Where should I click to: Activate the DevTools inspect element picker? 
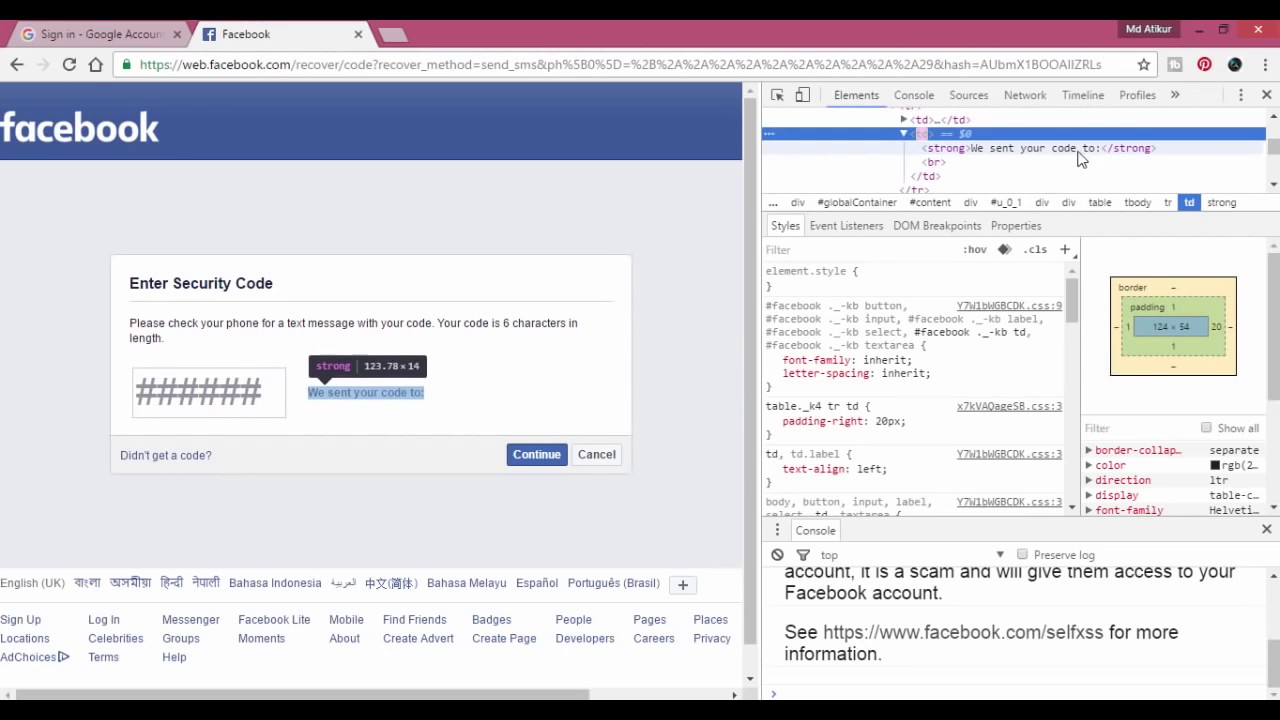pyautogui.click(x=777, y=95)
